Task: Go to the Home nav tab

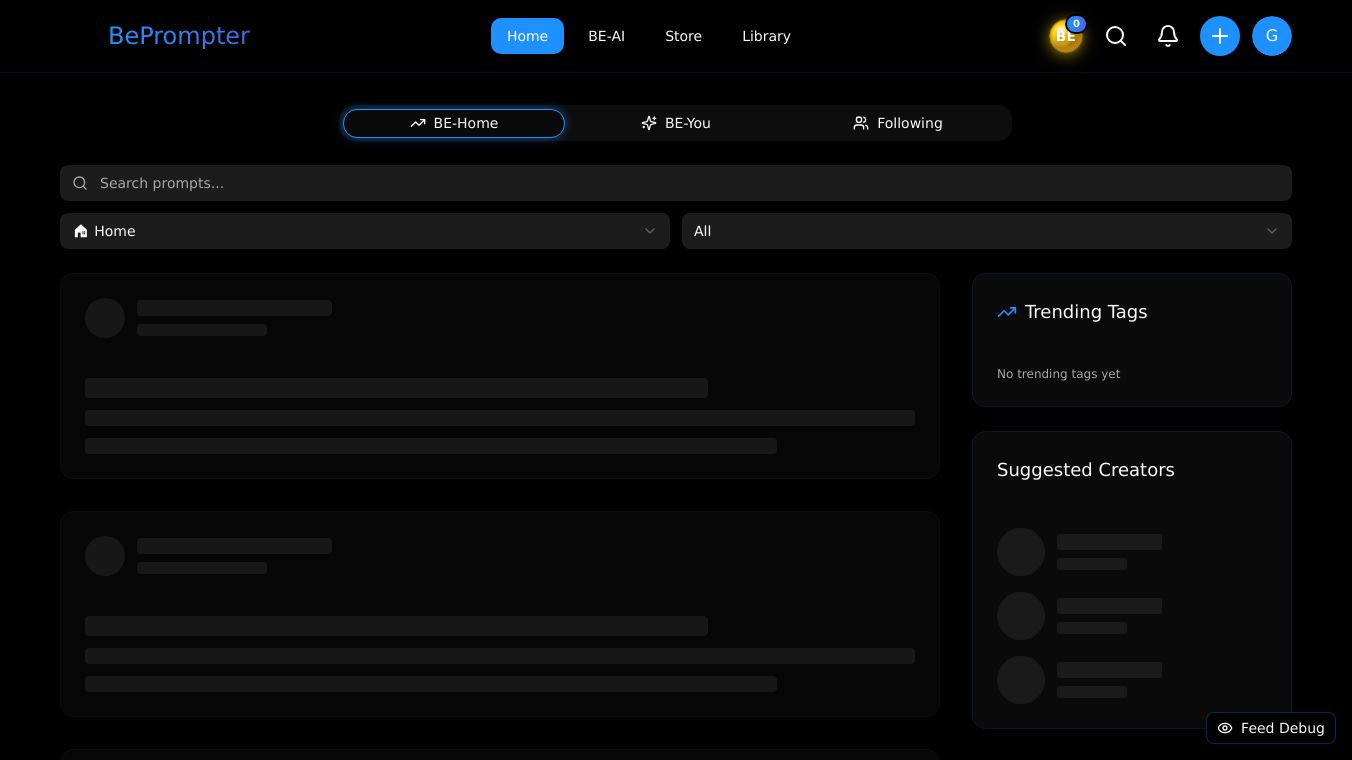Action: [527, 36]
